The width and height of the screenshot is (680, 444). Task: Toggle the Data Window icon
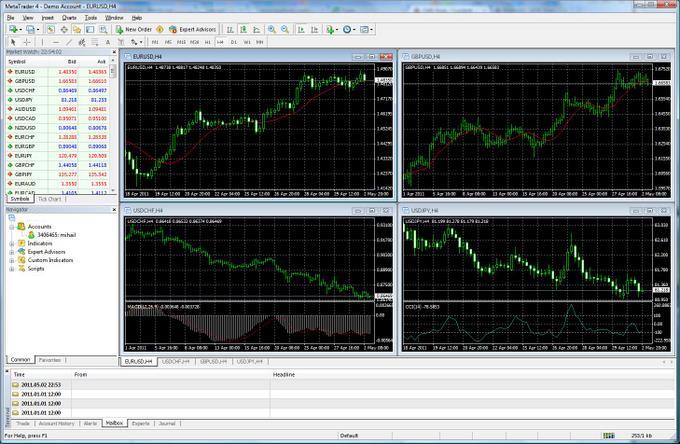(64, 29)
